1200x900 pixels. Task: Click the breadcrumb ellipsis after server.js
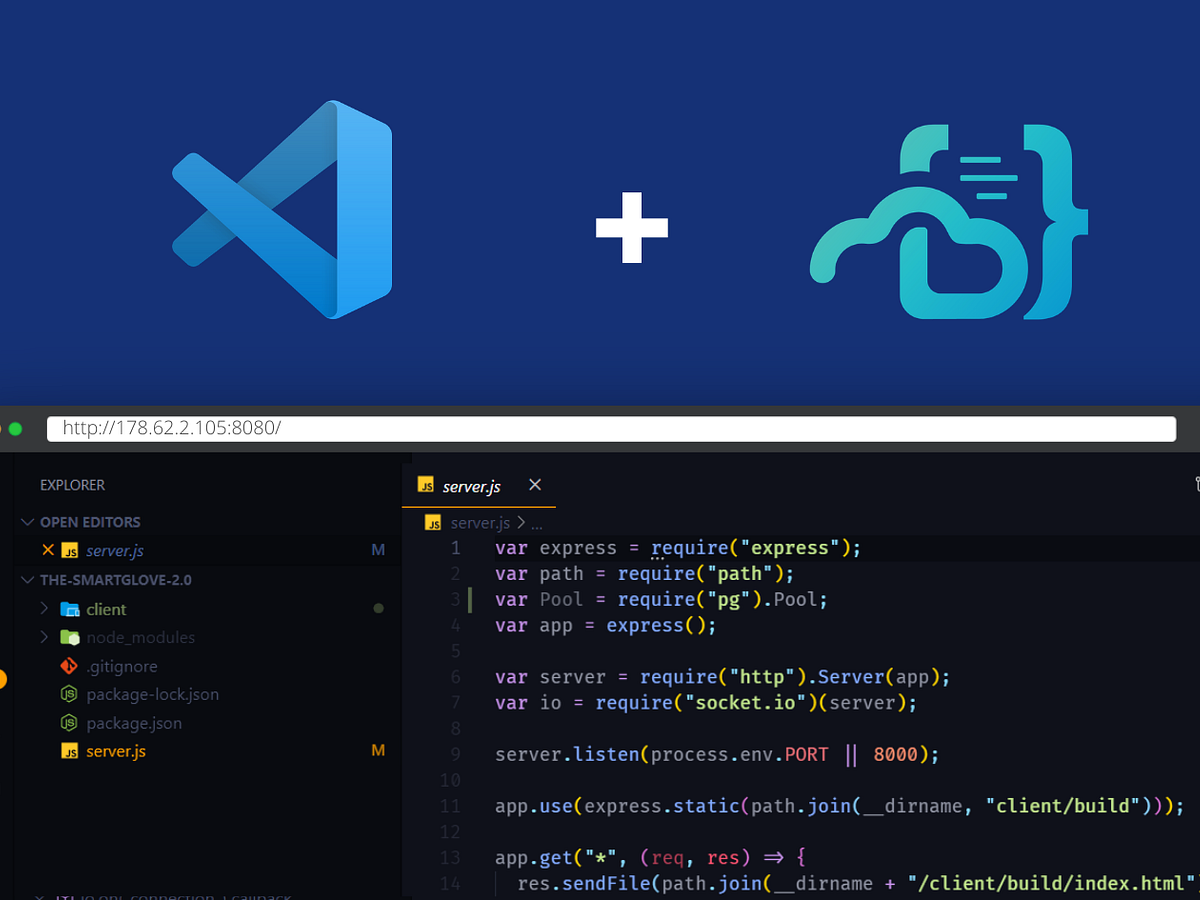pos(537,524)
